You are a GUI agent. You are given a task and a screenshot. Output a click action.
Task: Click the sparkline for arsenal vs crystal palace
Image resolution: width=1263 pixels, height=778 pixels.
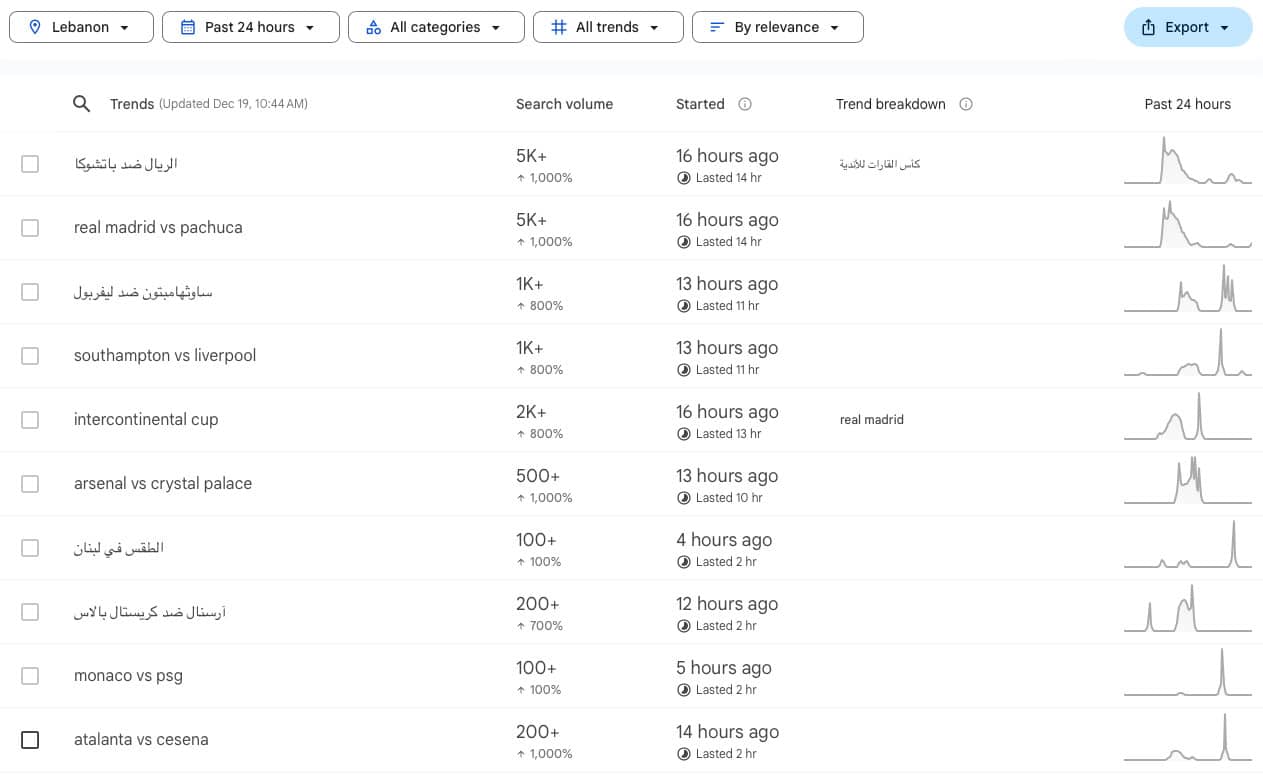[1188, 480]
